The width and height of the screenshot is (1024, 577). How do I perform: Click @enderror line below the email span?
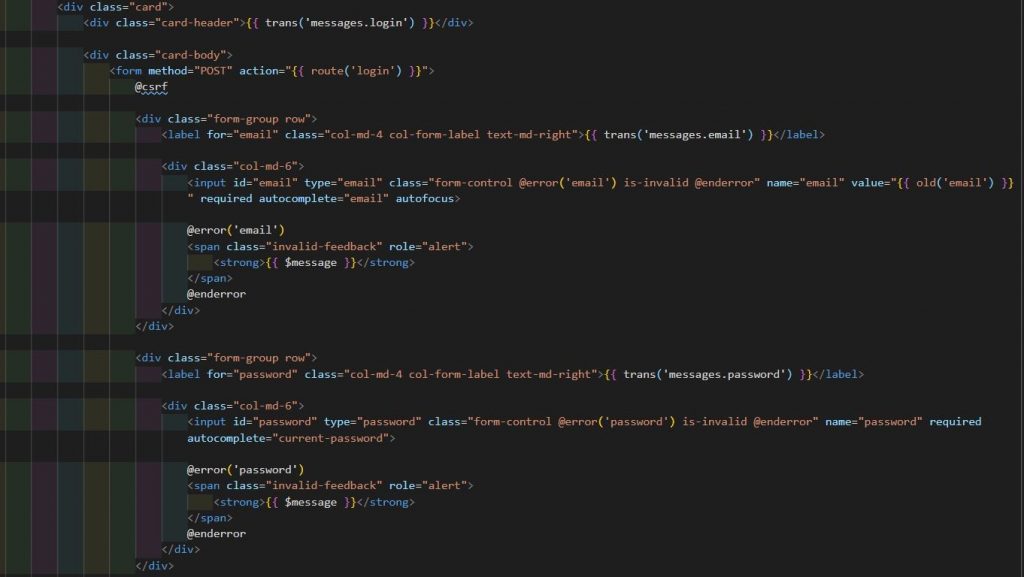[x=216, y=294]
